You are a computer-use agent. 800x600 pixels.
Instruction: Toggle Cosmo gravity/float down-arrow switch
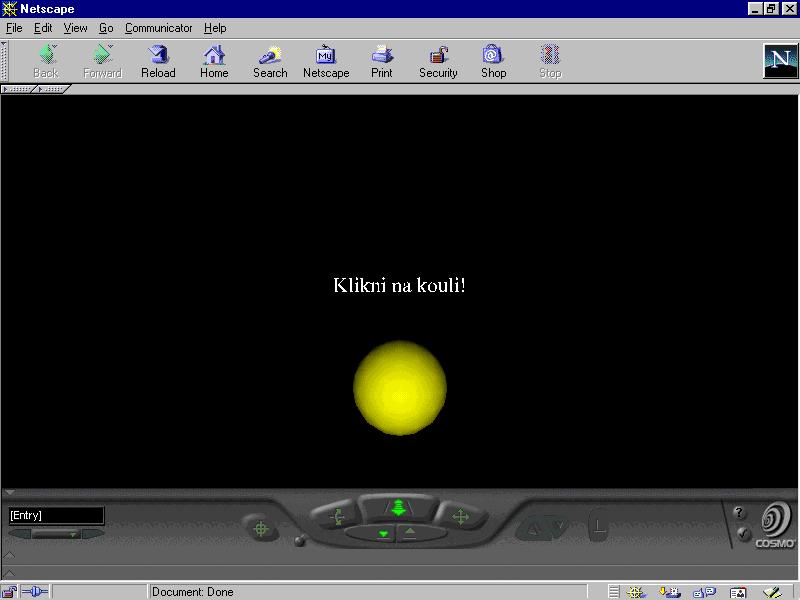(384, 534)
